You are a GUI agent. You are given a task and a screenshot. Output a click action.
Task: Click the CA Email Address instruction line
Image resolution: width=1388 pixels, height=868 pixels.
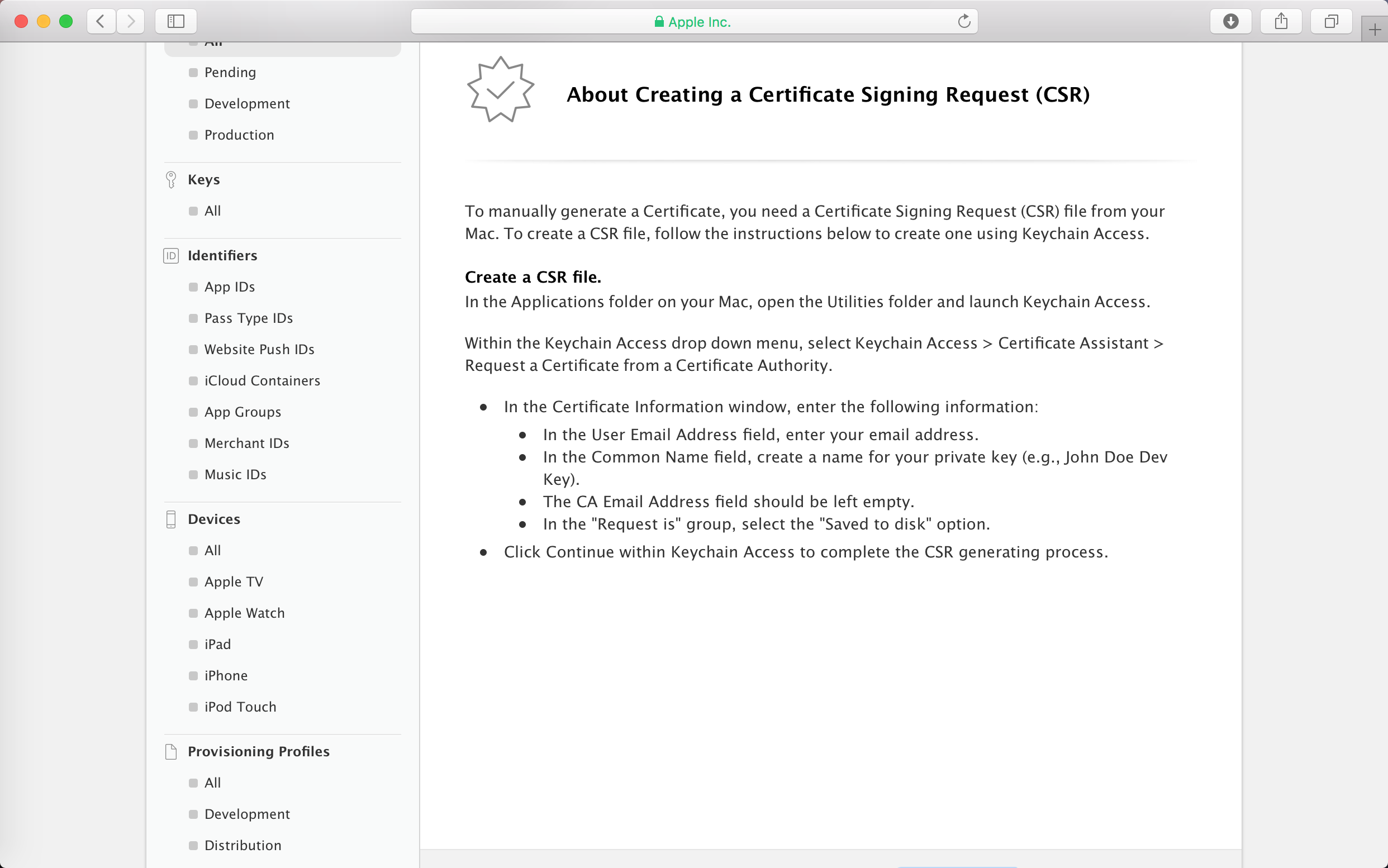[729, 502]
